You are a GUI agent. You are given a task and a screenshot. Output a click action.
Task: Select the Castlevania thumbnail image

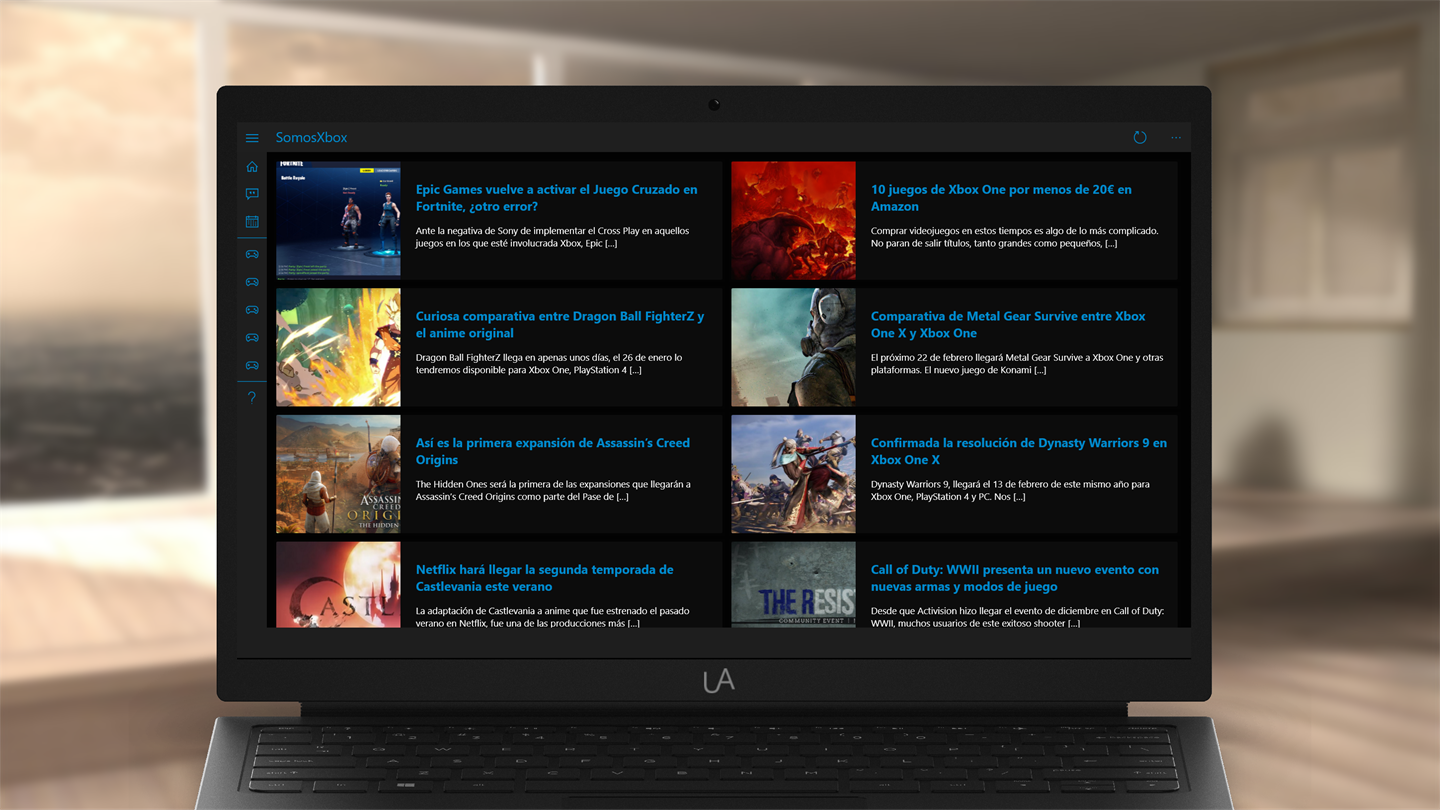pyautogui.click(x=338, y=585)
